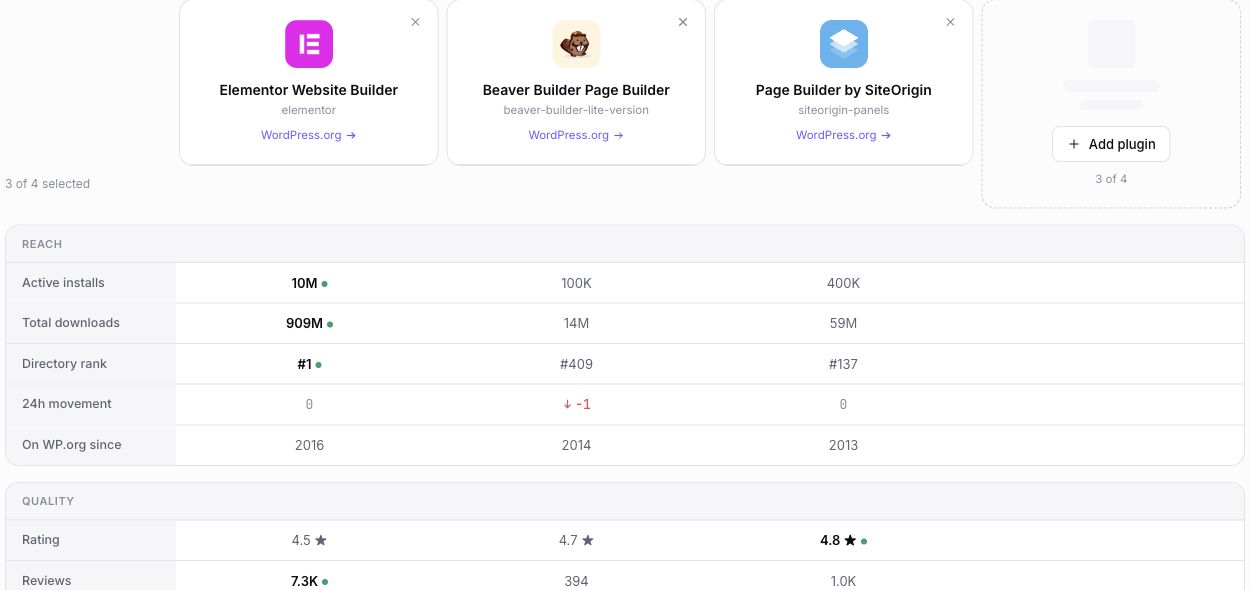Click the SiteOrigin Page Builder layers icon
This screenshot has width=1250, height=590.
coord(844,44)
